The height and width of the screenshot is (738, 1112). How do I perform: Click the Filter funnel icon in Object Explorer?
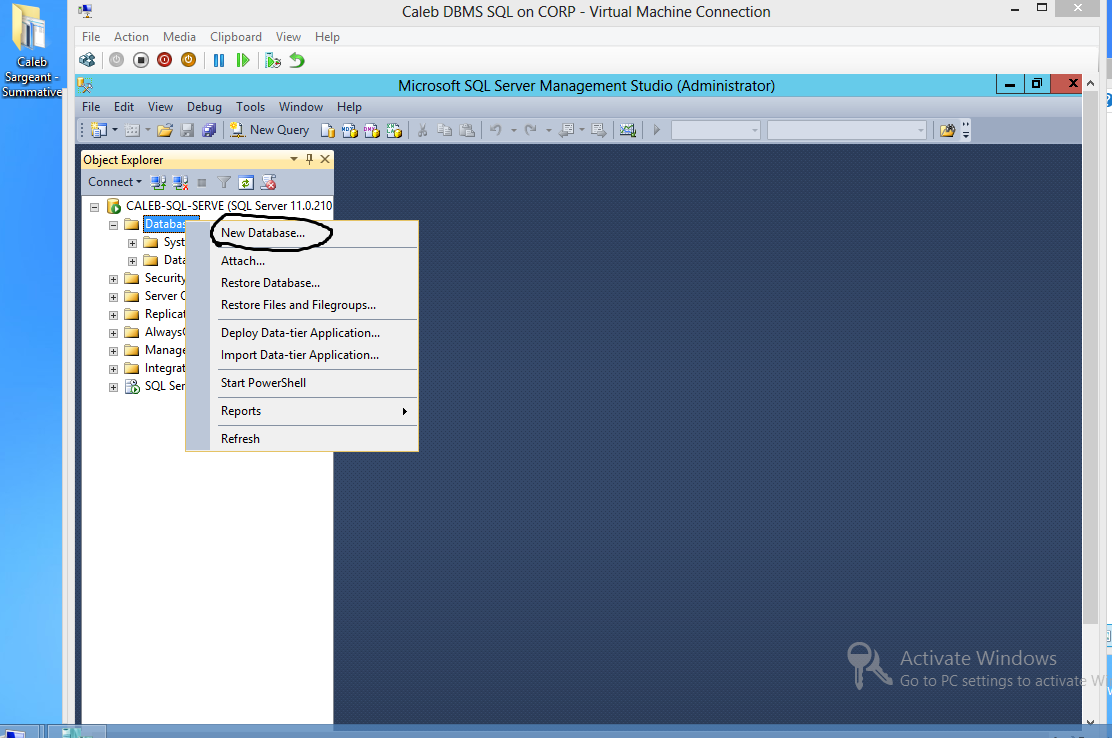(224, 182)
